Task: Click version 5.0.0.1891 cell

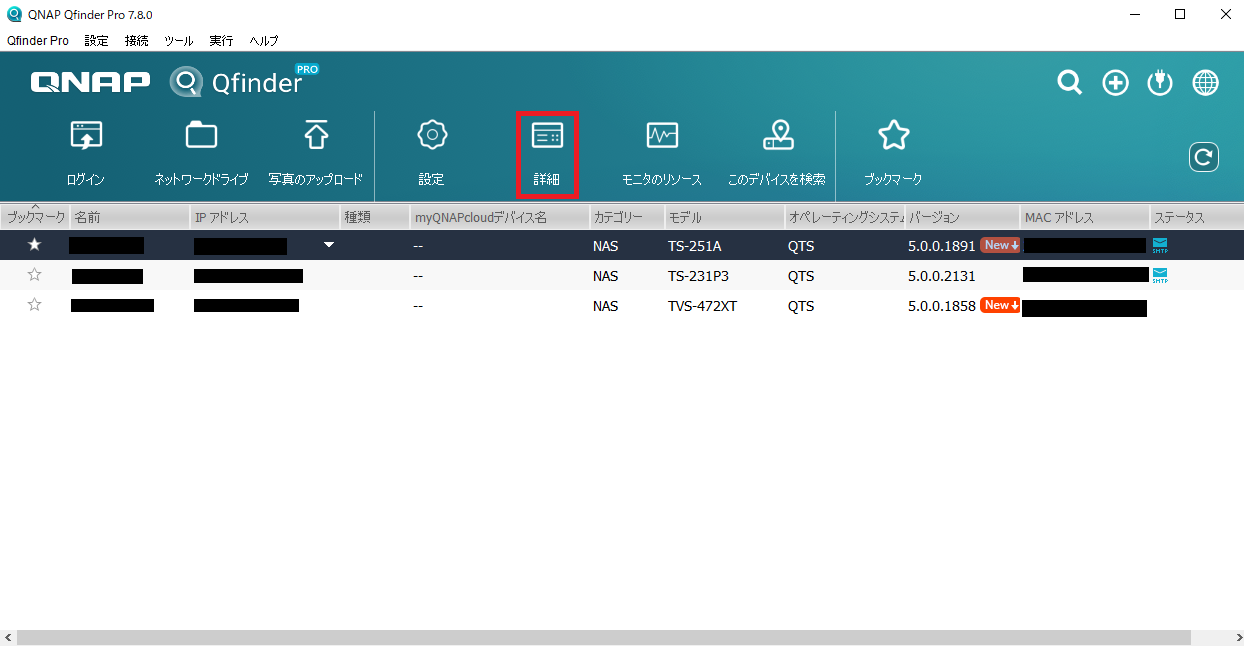Action: pyautogui.click(x=941, y=246)
